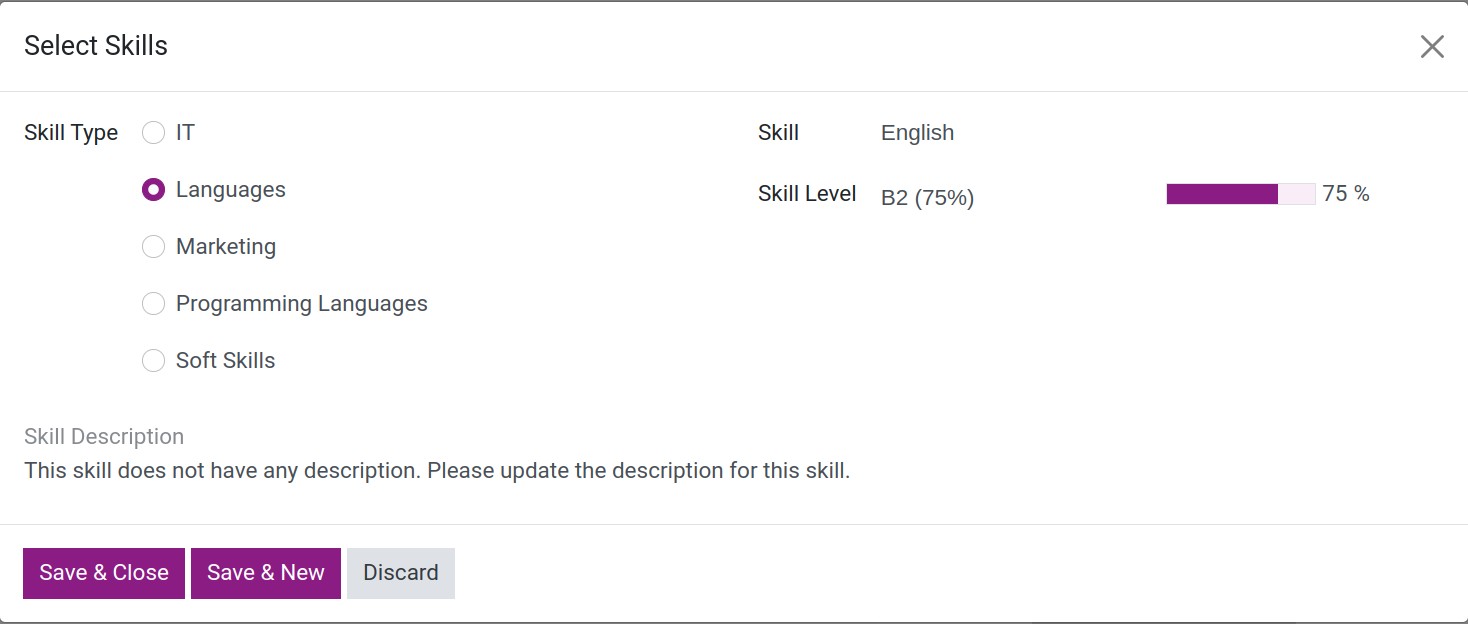Screen dimensions: 1468x624
Task: Close the Select Skills dialog
Action: point(1432,46)
